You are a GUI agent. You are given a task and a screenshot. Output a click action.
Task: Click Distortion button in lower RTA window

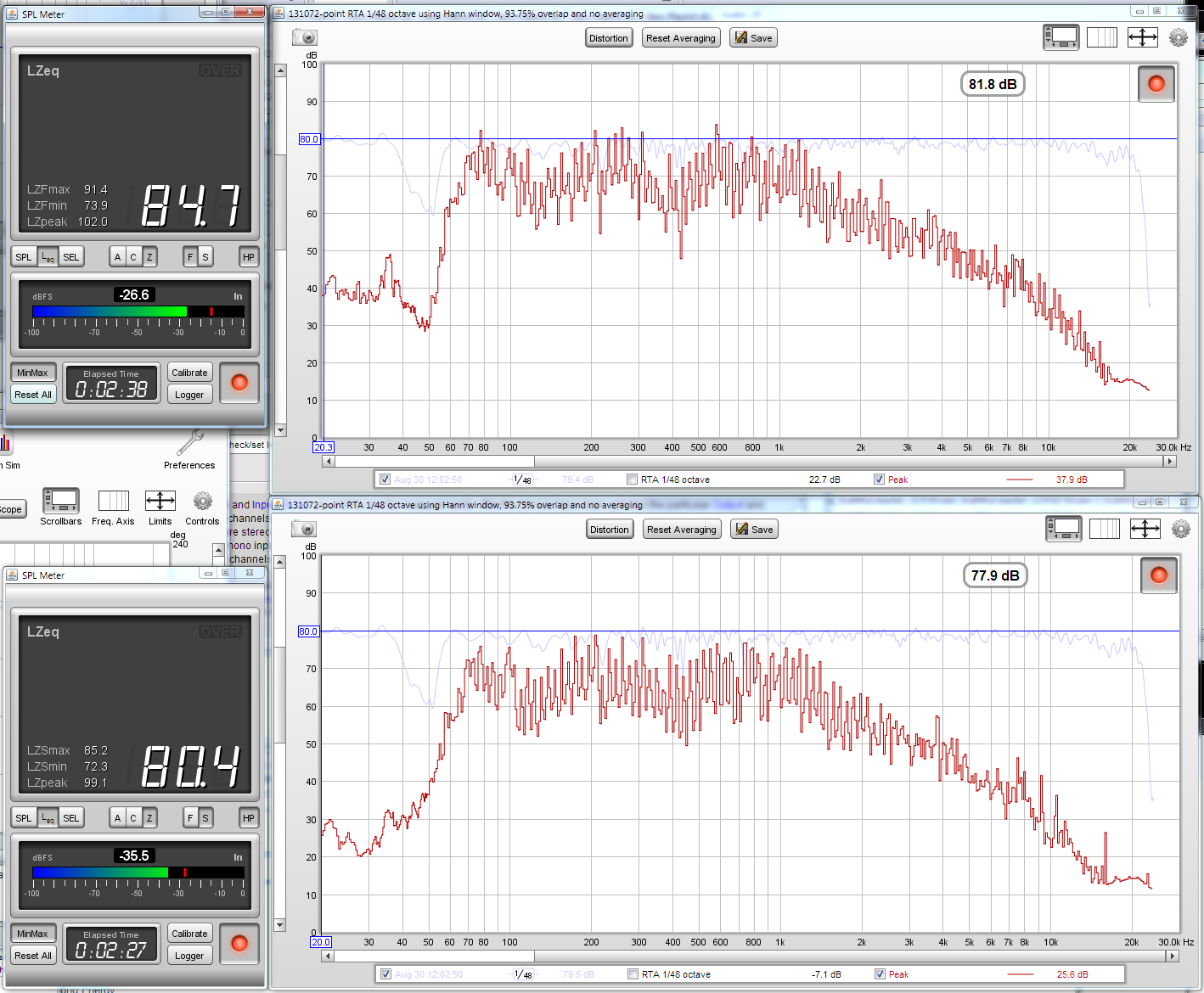(610, 530)
